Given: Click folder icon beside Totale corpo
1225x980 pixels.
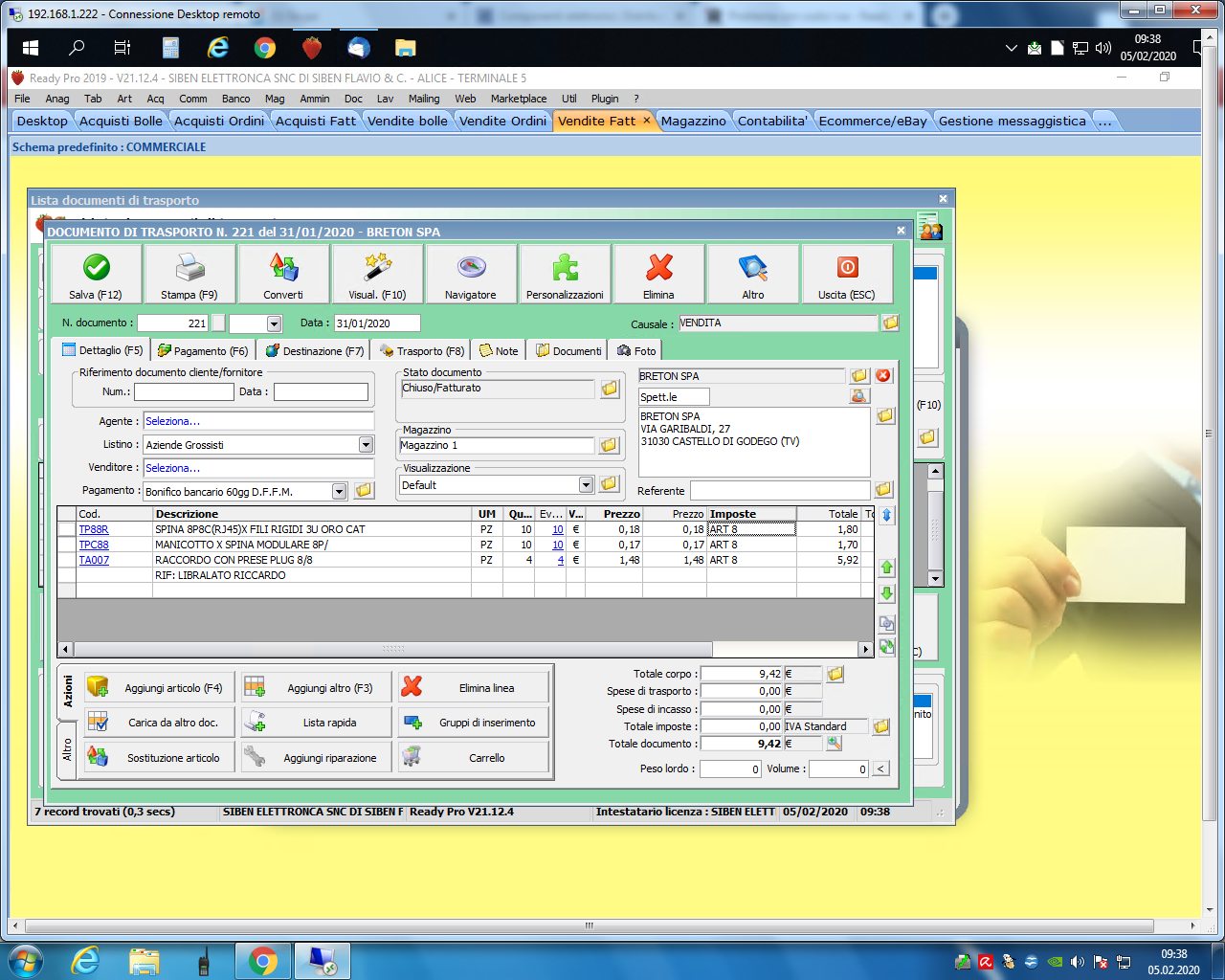Looking at the screenshot, I should [835, 675].
